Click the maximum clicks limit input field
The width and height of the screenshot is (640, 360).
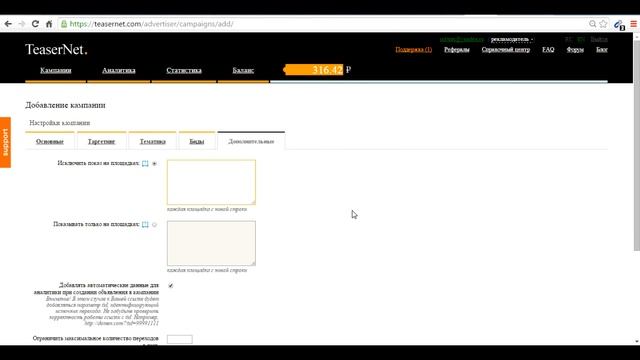tap(180, 339)
